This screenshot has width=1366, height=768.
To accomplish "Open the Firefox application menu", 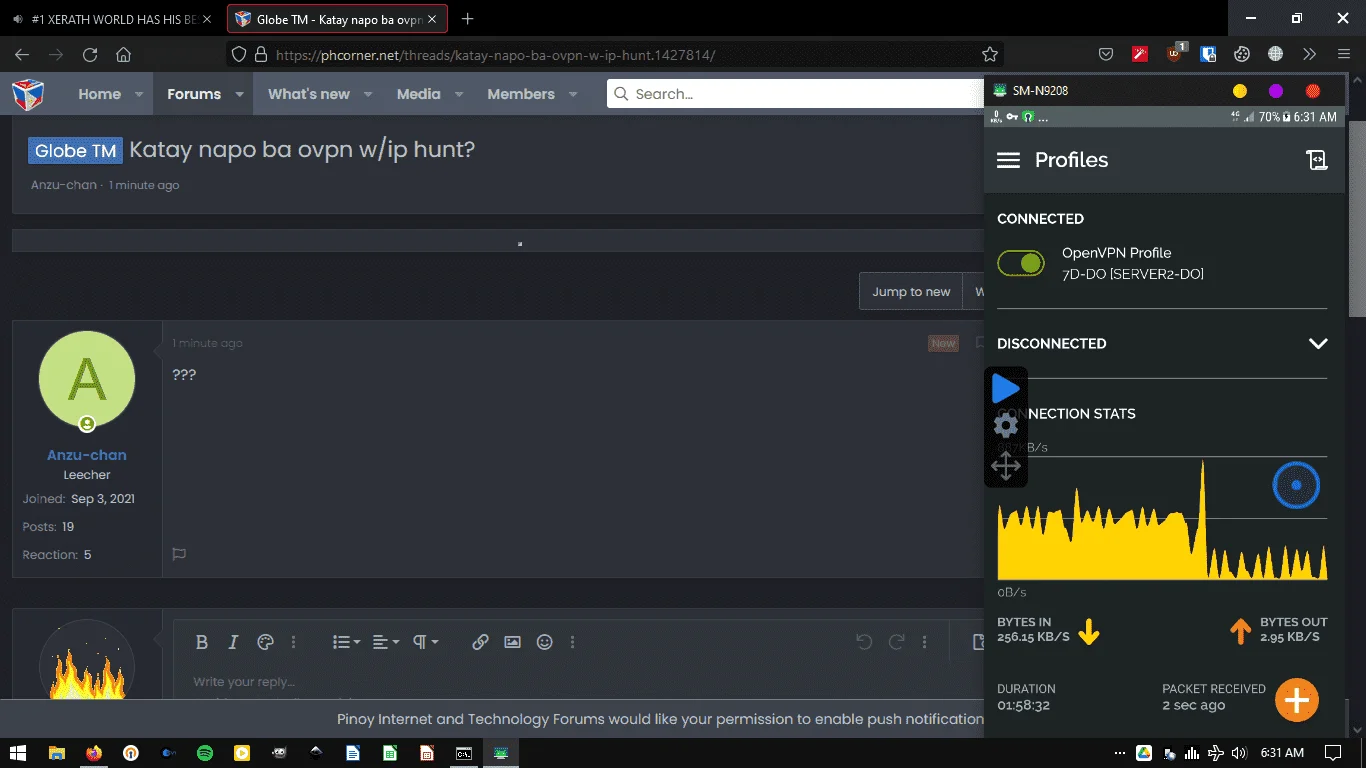I will 1344,55.
